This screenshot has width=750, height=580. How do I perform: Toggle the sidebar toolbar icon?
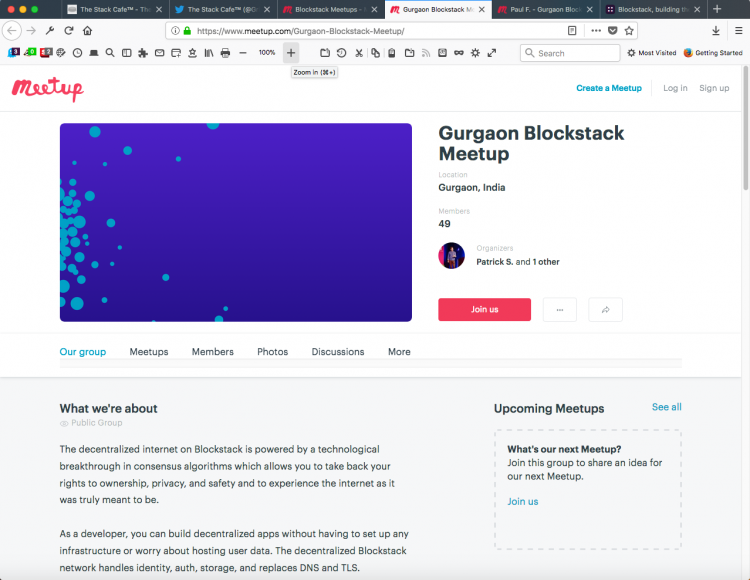click(x=126, y=53)
